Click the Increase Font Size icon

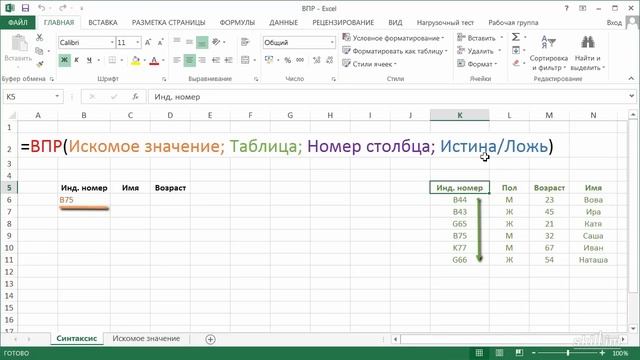tap(148, 42)
